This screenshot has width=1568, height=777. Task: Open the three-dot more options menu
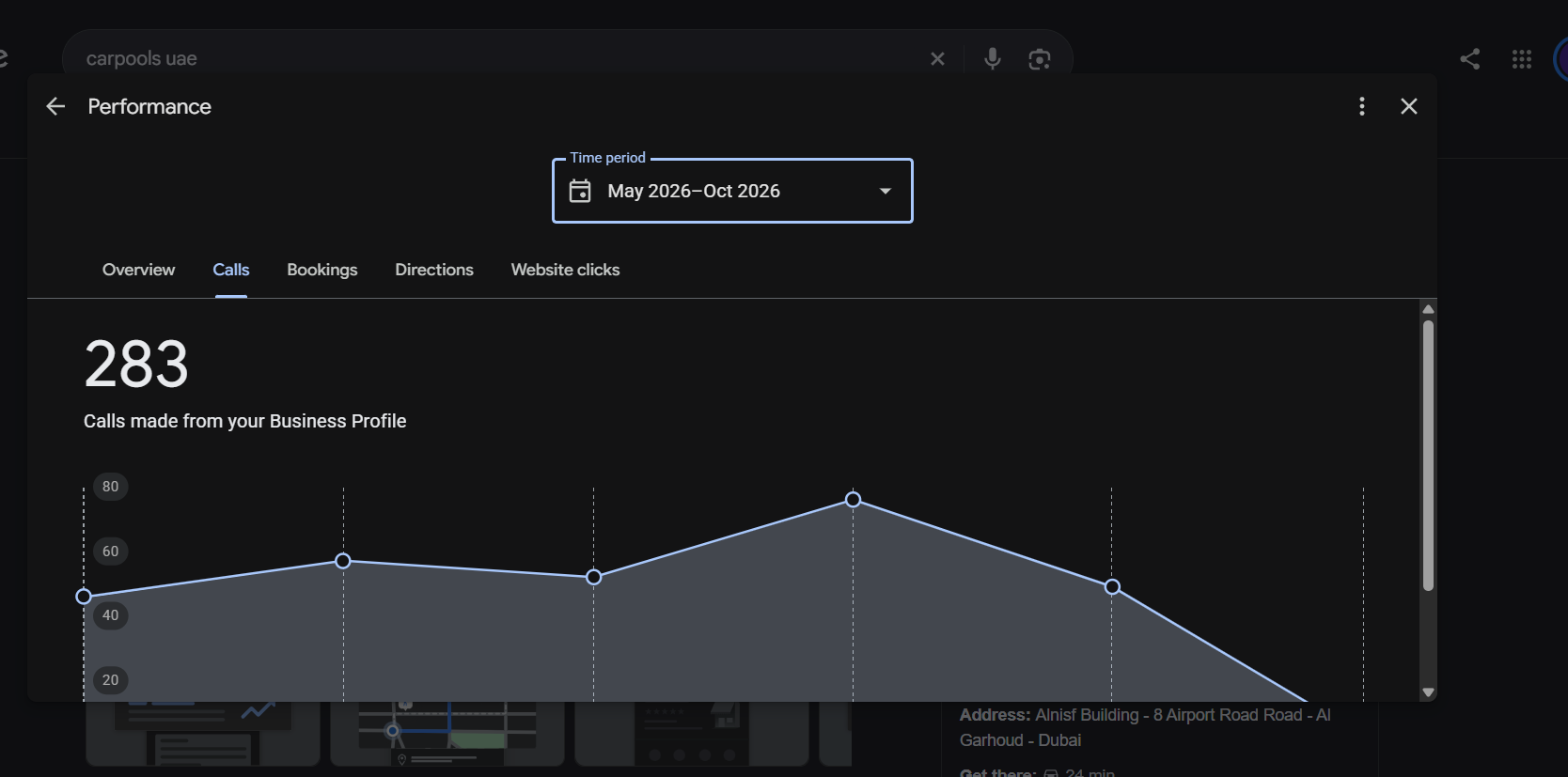pos(1361,106)
